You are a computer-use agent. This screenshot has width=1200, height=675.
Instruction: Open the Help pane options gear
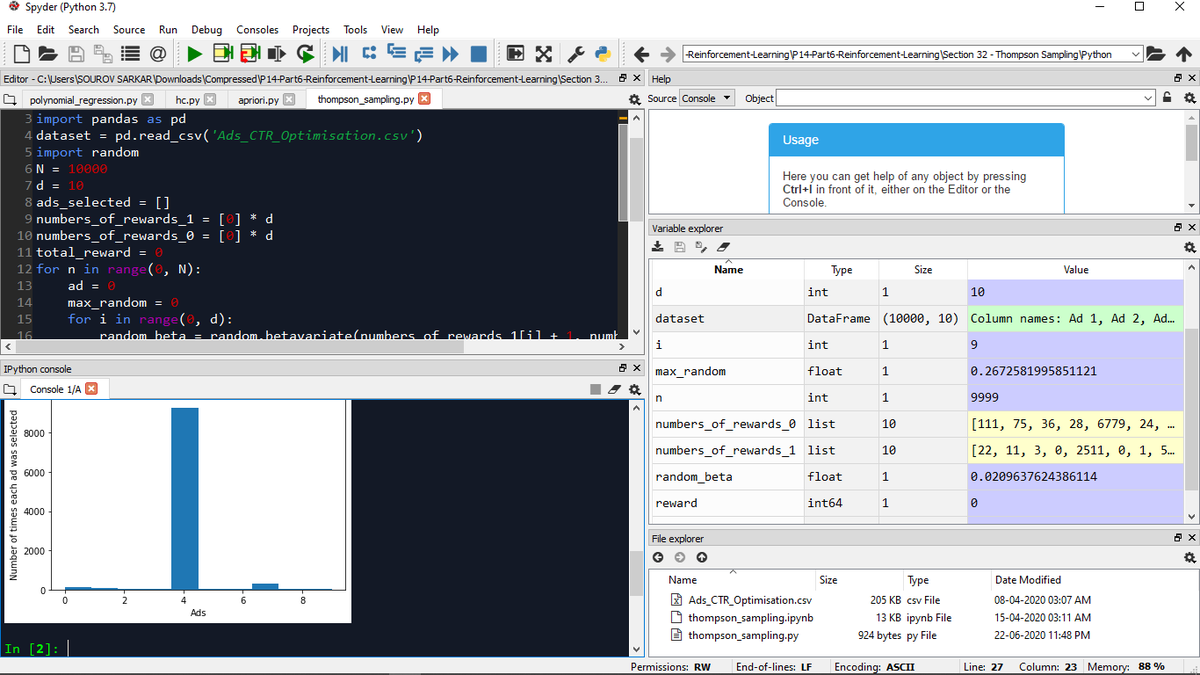pyautogui.click(x=1189, y=98)
